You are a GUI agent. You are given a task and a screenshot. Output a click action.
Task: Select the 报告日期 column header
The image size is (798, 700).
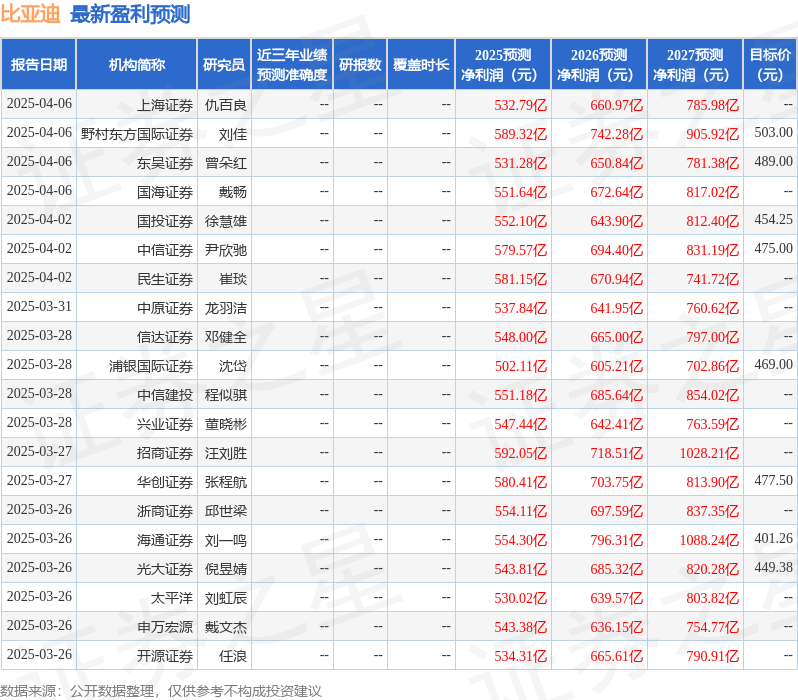[x=39, y=64]
